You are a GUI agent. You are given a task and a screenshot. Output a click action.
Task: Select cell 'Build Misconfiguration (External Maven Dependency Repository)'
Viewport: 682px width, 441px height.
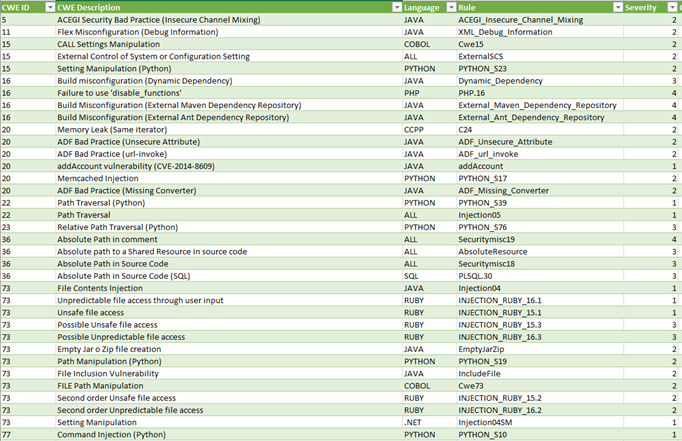coord(229,105)
